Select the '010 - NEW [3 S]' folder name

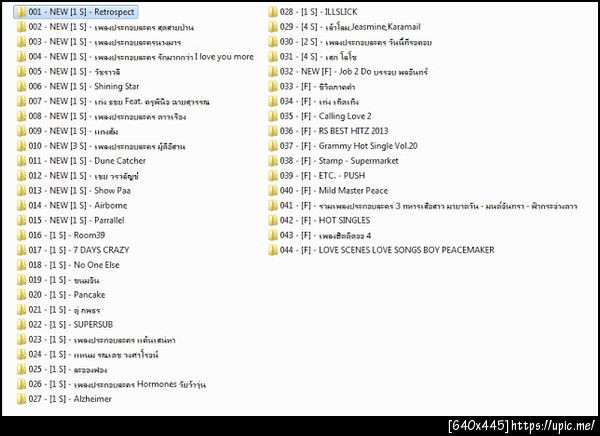pos(107,146)
